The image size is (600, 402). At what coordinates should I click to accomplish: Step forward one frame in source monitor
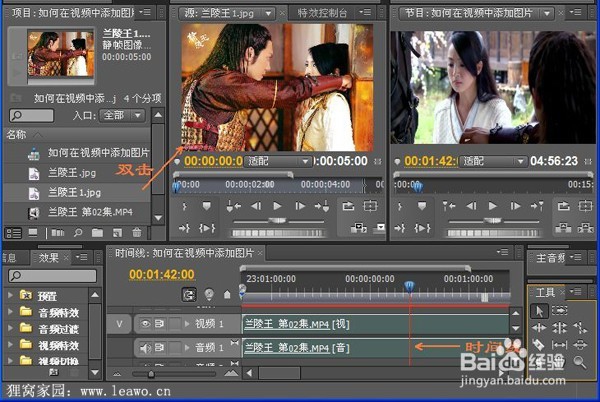pyautogui.click(x=300, y=207)
